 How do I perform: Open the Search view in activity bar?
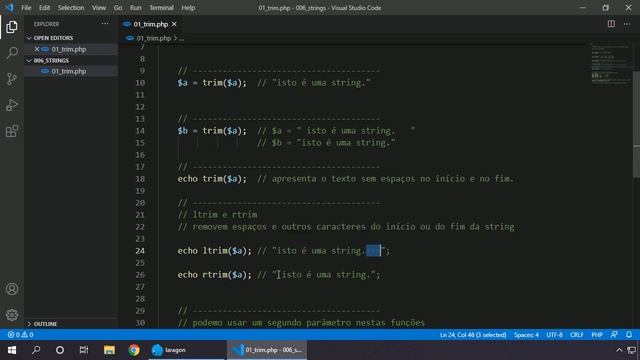point(12,53)
